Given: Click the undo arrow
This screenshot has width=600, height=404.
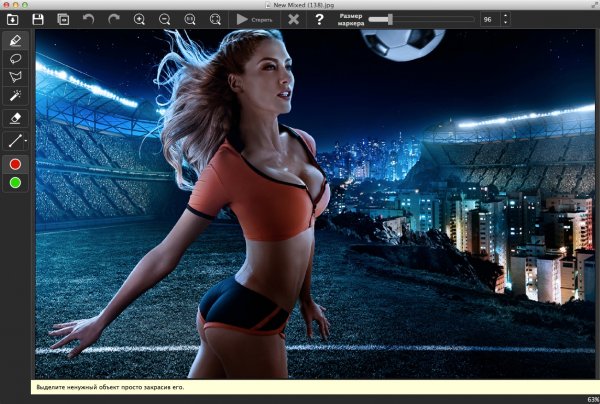Looking at the screenshot, I should [88, 19].
